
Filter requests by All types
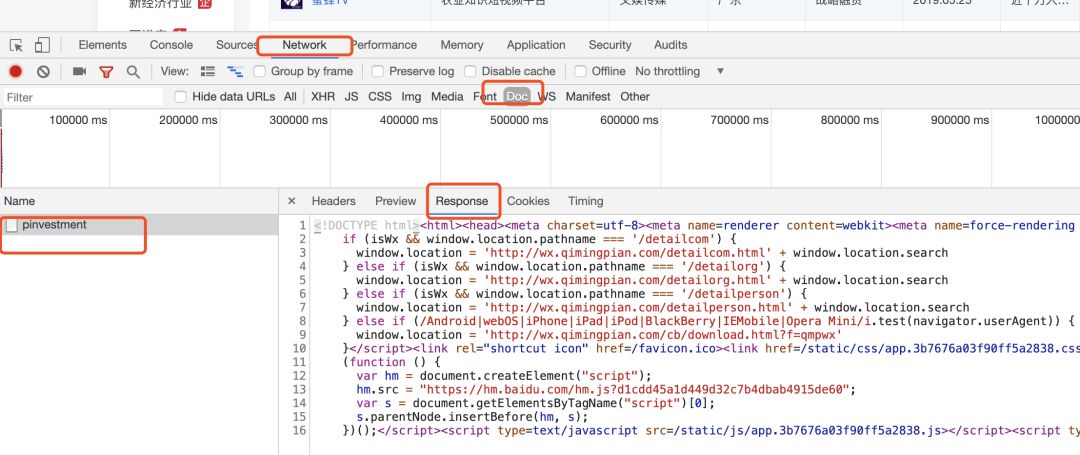click(x=290, y=96)
